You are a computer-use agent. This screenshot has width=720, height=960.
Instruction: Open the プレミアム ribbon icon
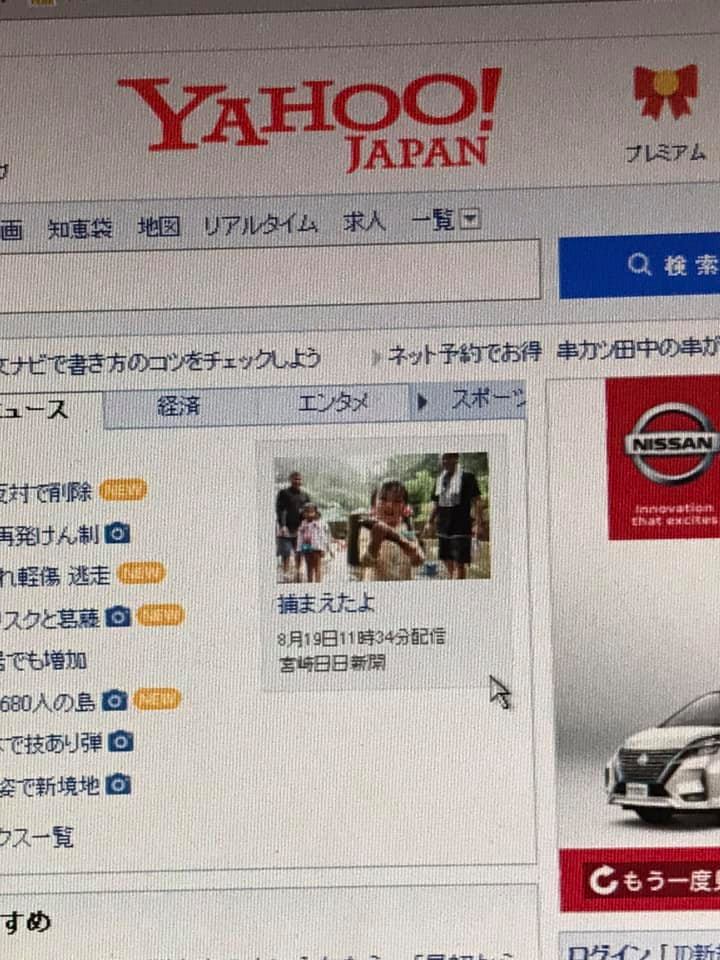pos(666,91)
